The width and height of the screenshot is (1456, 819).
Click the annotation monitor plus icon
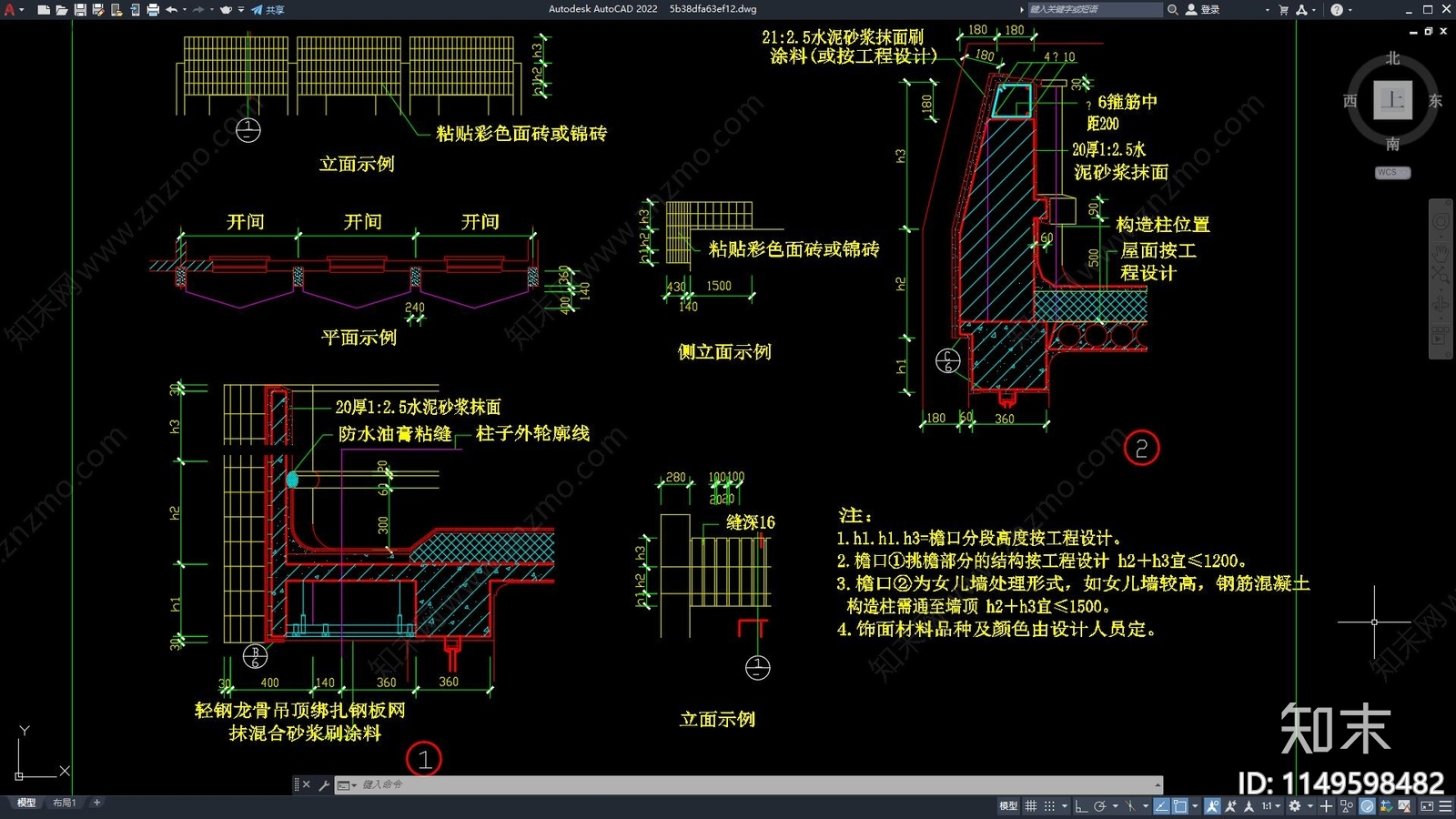[x=1326, y=805]
